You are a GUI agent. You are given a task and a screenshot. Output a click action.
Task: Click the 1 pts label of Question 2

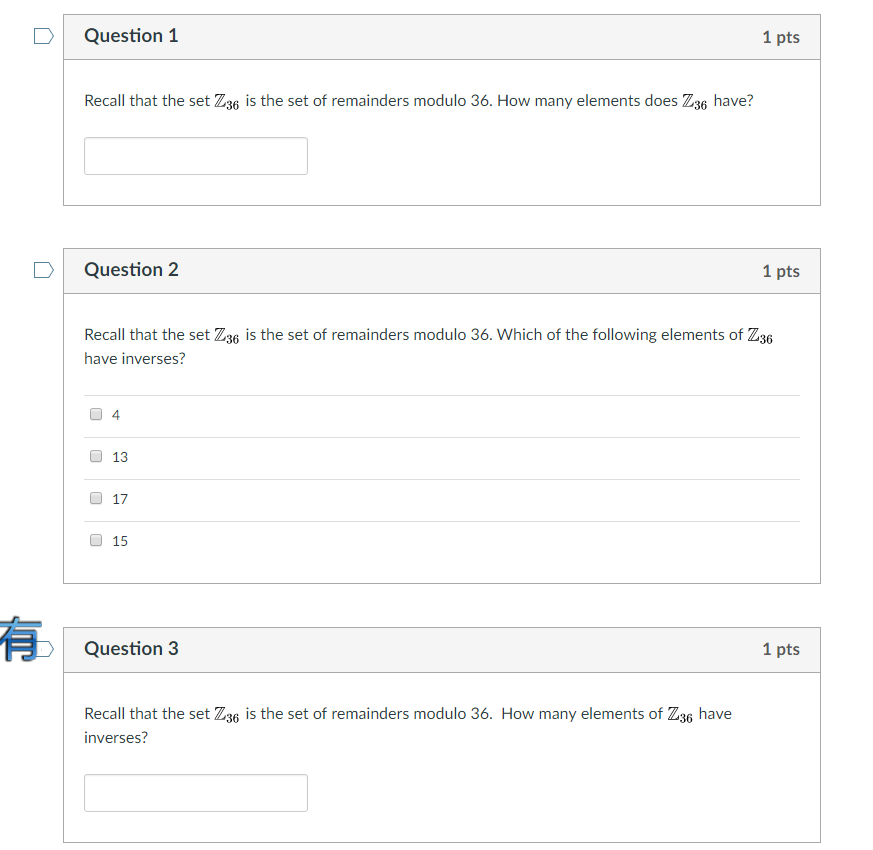[x=780, y=271]
